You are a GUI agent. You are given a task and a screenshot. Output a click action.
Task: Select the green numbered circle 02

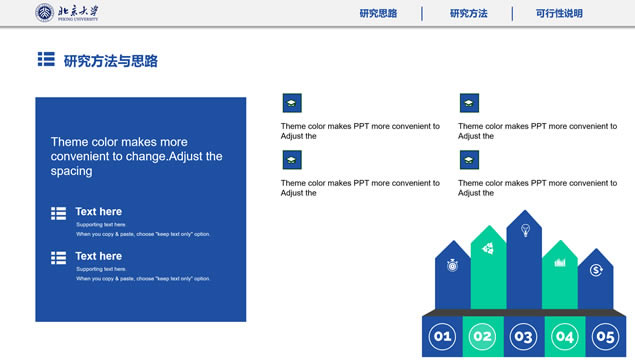(482, 336)
